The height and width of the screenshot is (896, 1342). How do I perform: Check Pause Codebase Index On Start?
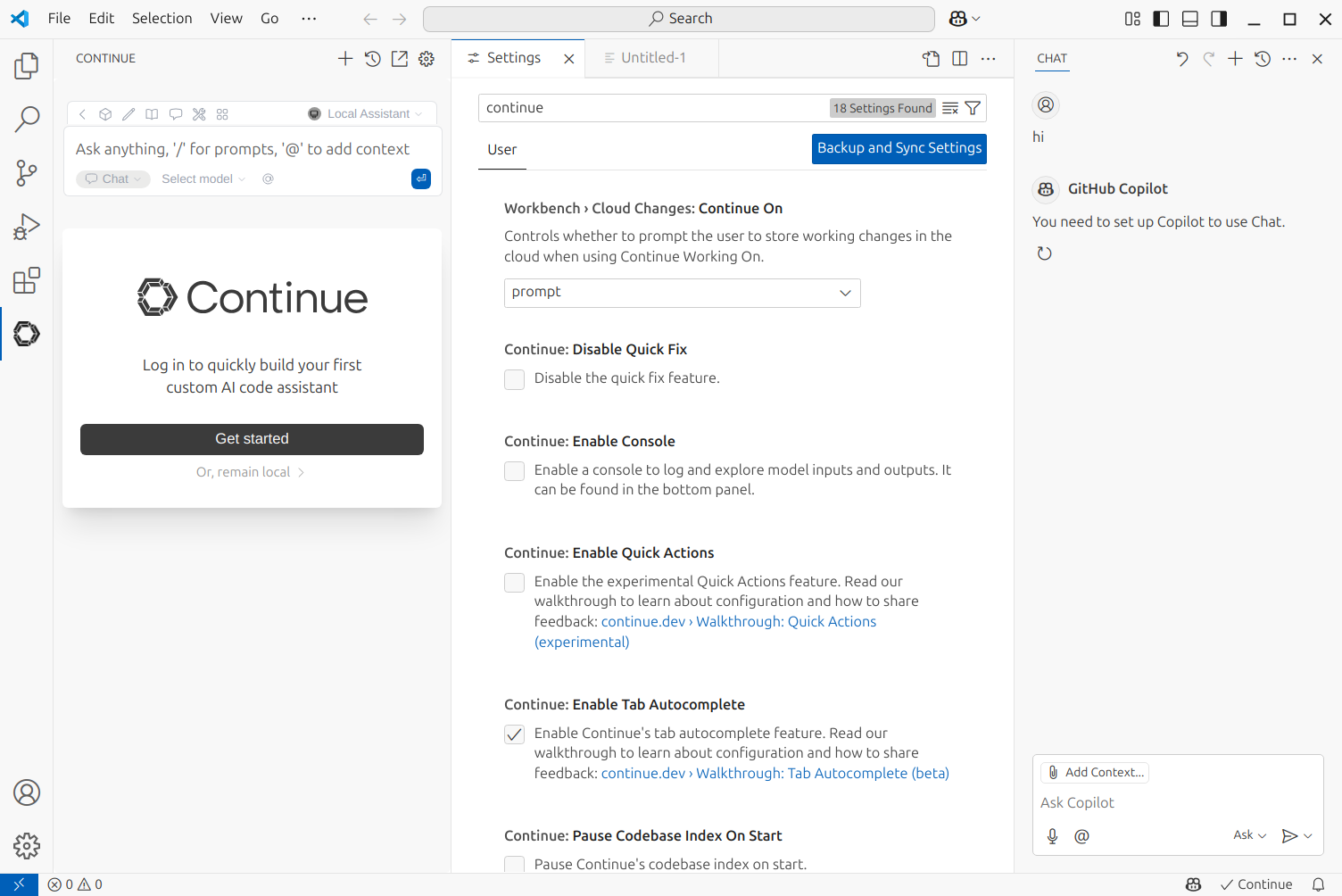coord(515,865)
